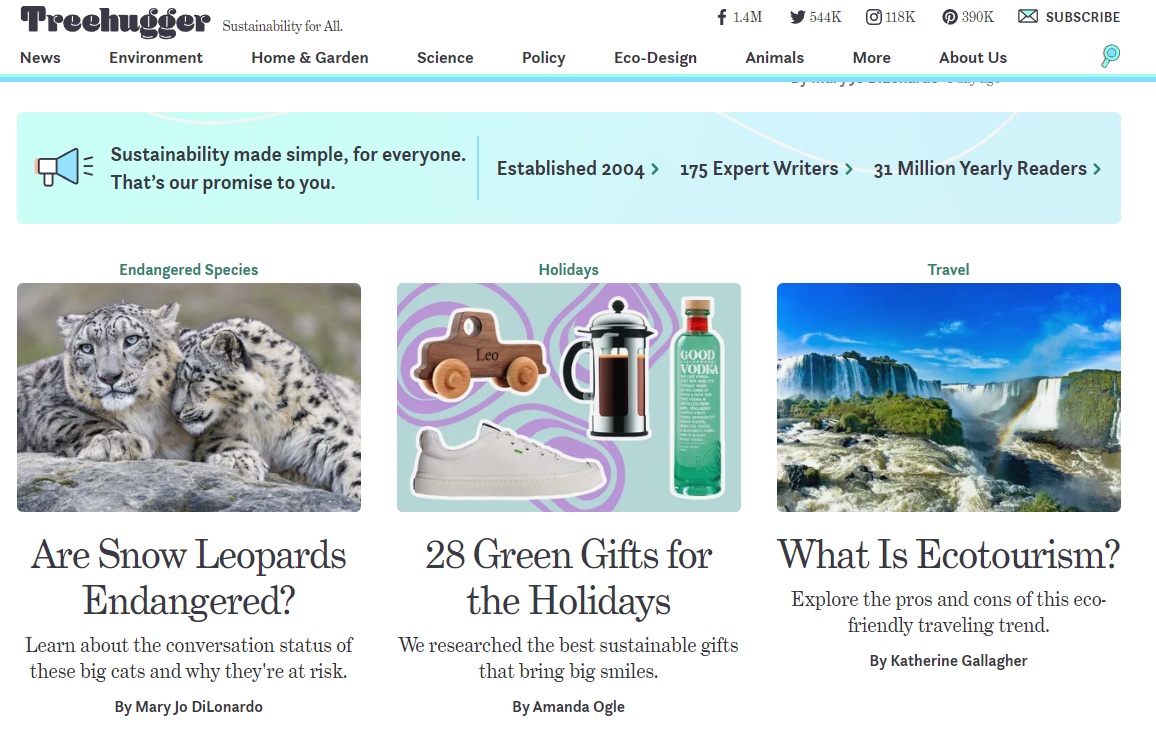Click the Endangered Species category label

[189, 270]
